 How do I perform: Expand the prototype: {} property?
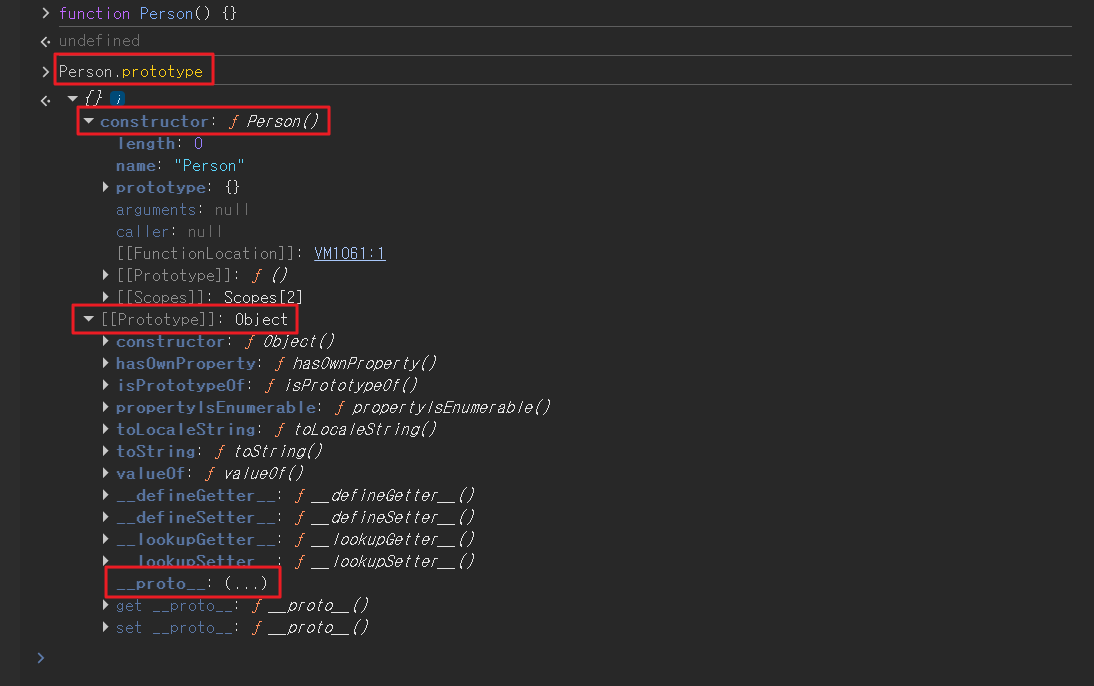tap(106, 188)
